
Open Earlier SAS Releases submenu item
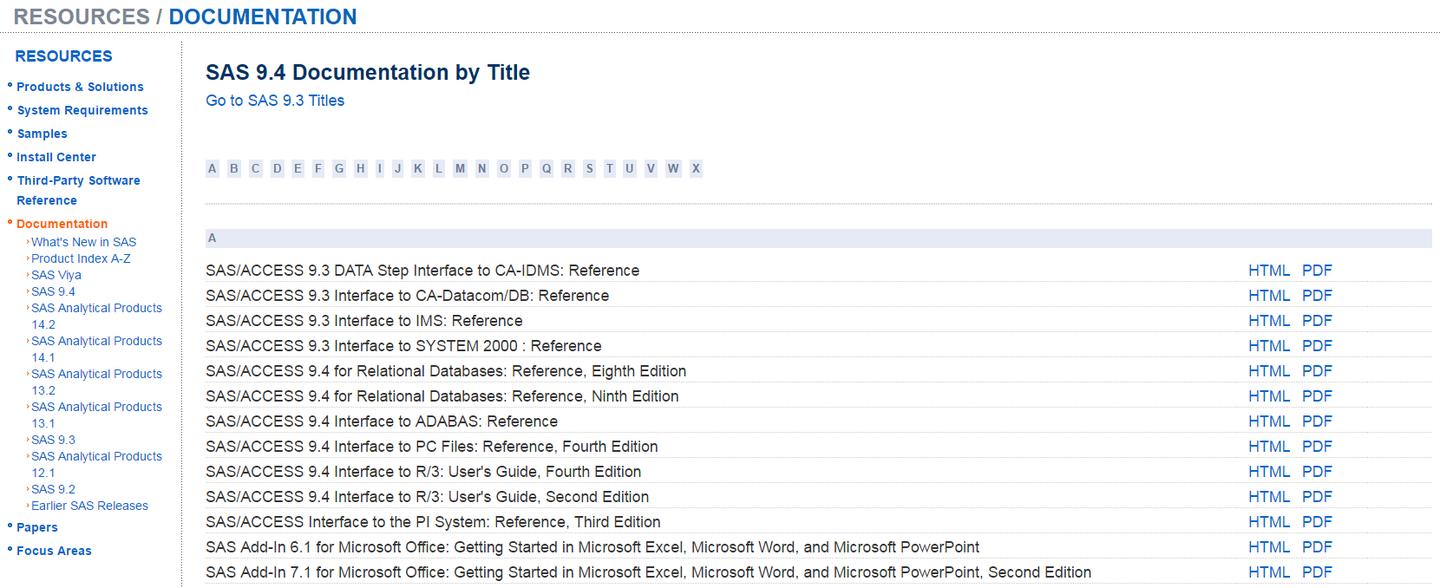click(89, 506)
